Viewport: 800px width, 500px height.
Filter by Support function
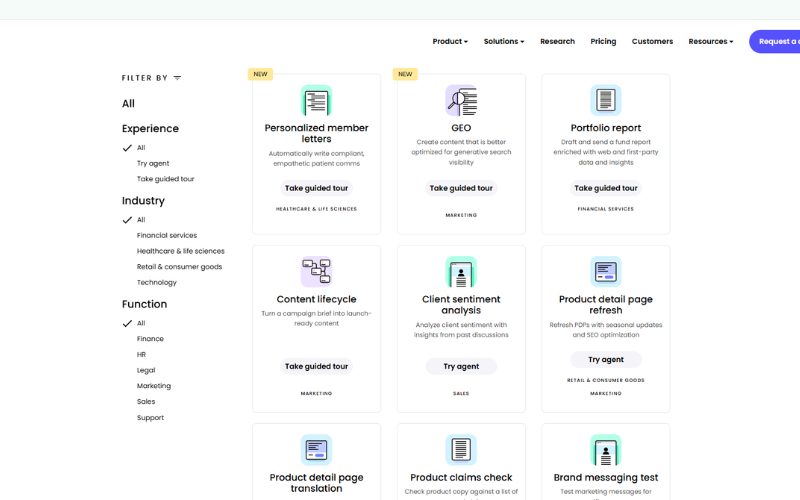point(151,418)
